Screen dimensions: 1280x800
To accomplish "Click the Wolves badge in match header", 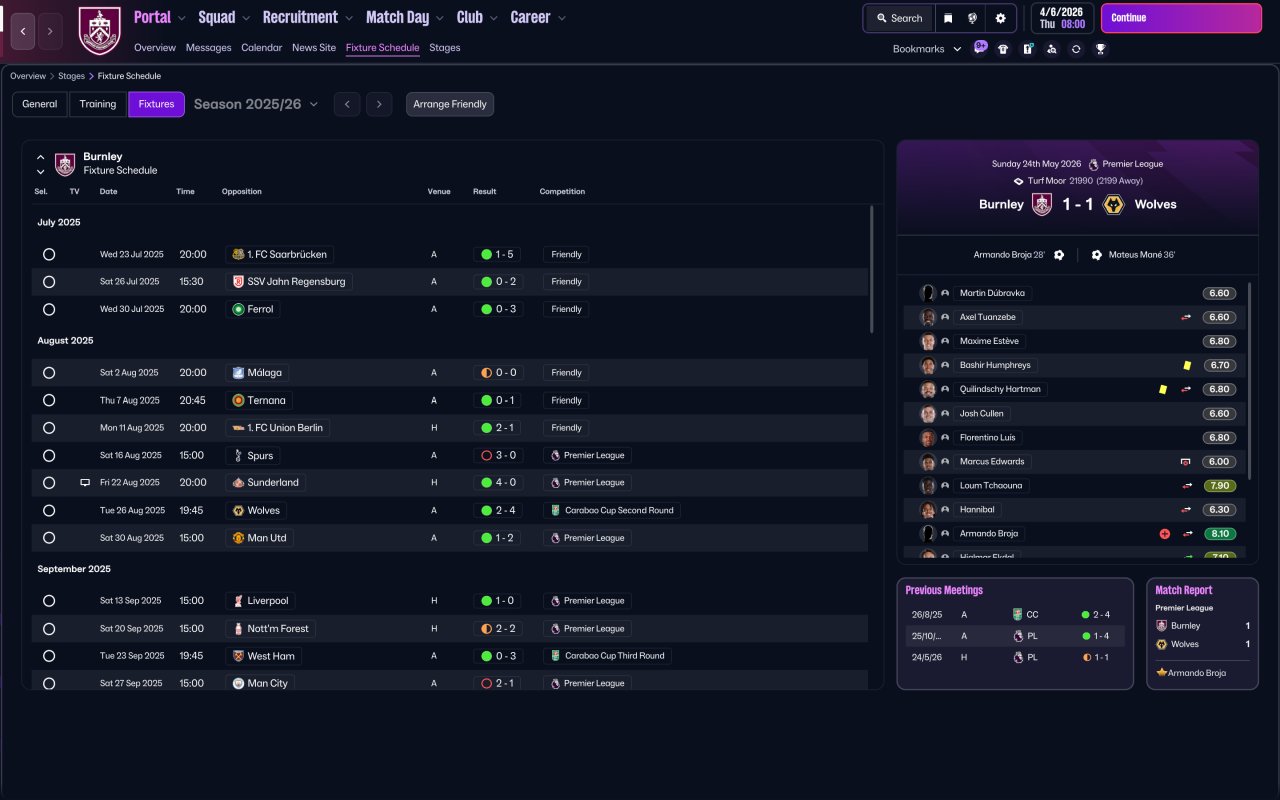I will click(x=1112, y=204).
